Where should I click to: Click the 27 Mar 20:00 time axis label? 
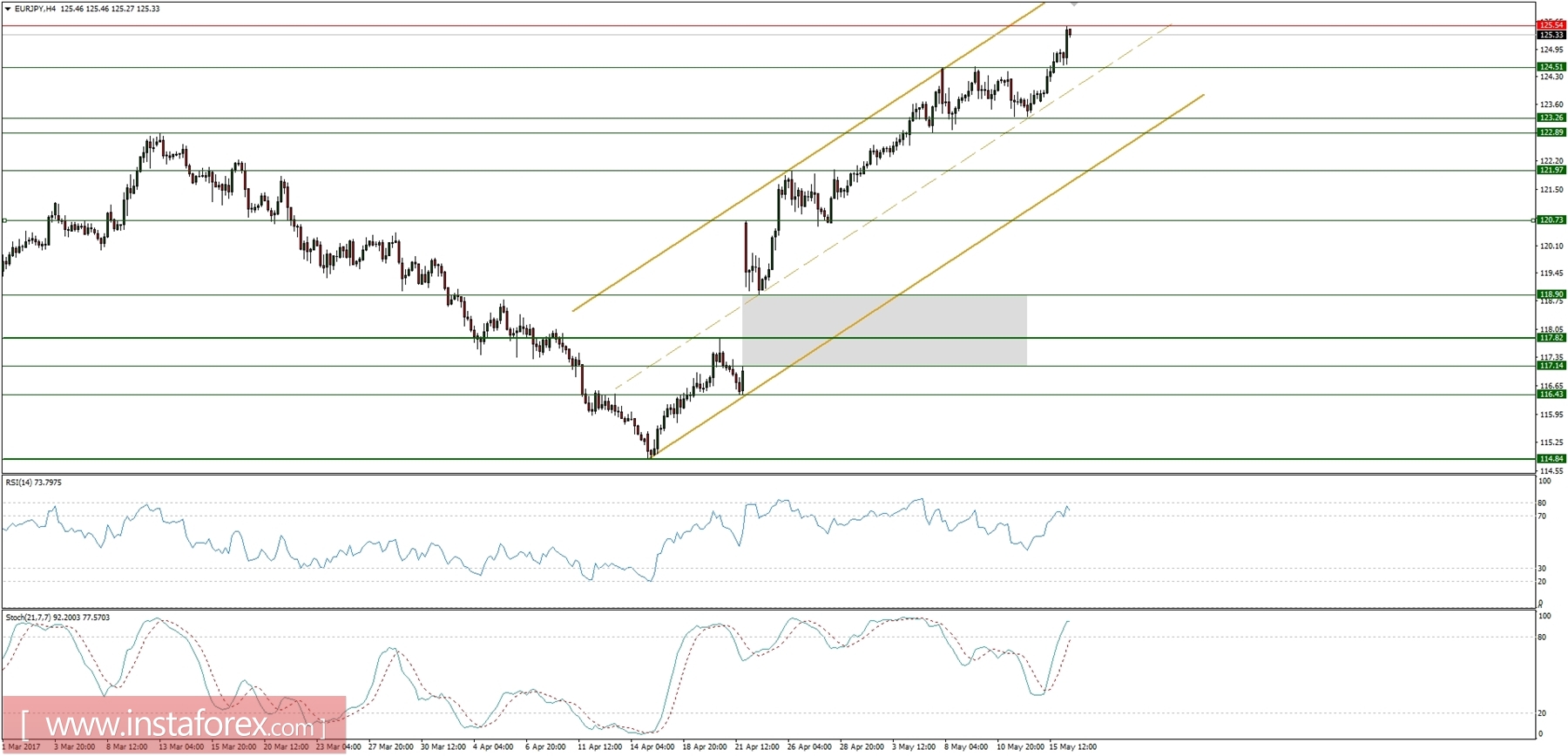pos(391,746)
